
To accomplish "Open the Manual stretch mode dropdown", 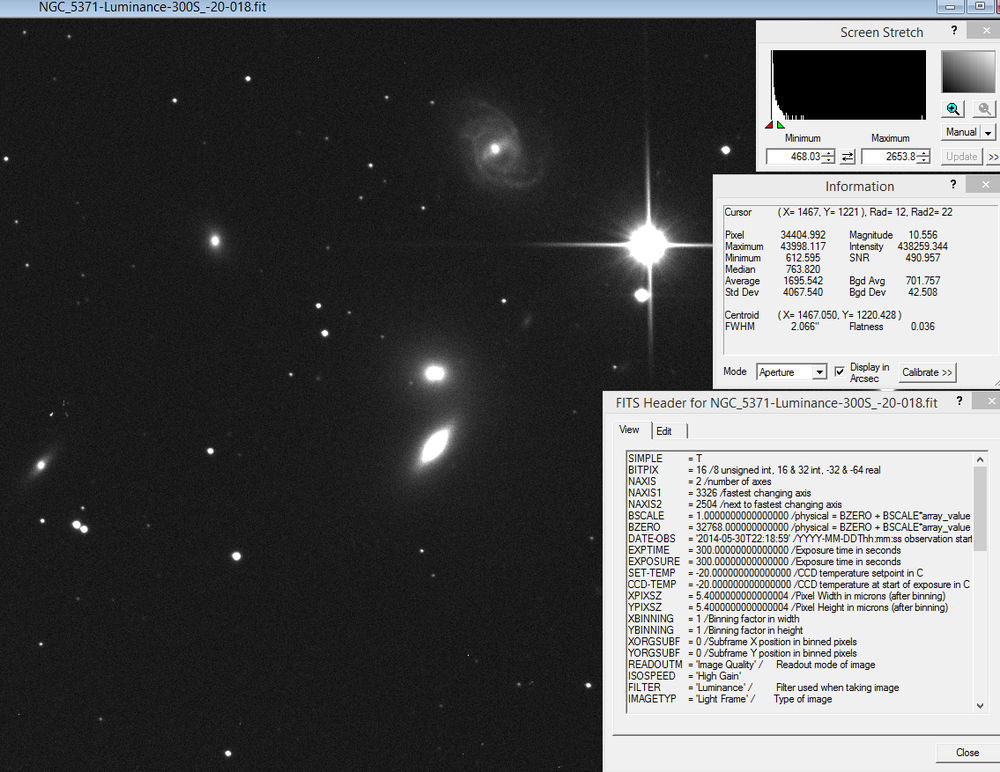I will click(x=986, y=132).
